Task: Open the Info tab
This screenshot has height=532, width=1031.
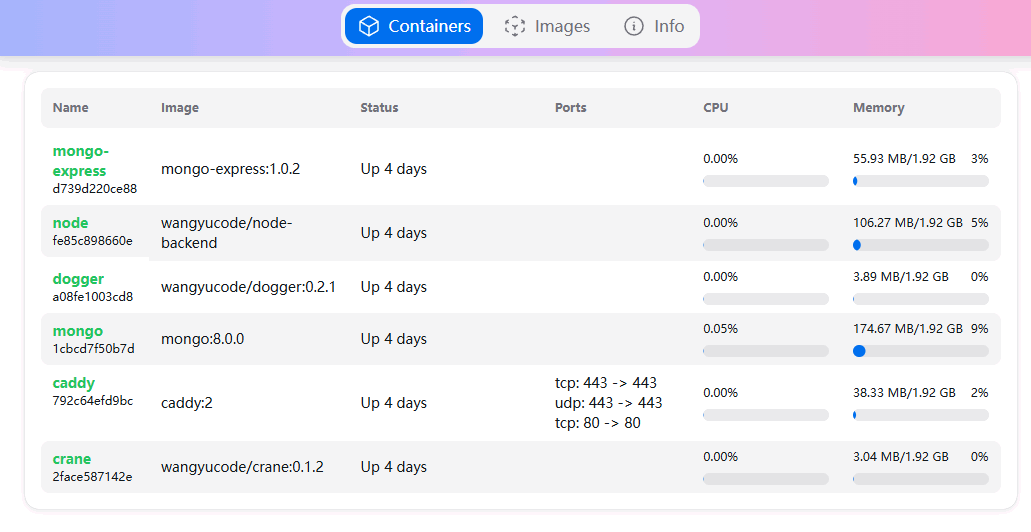Action: pyautogui.click(x=654, y=26)
